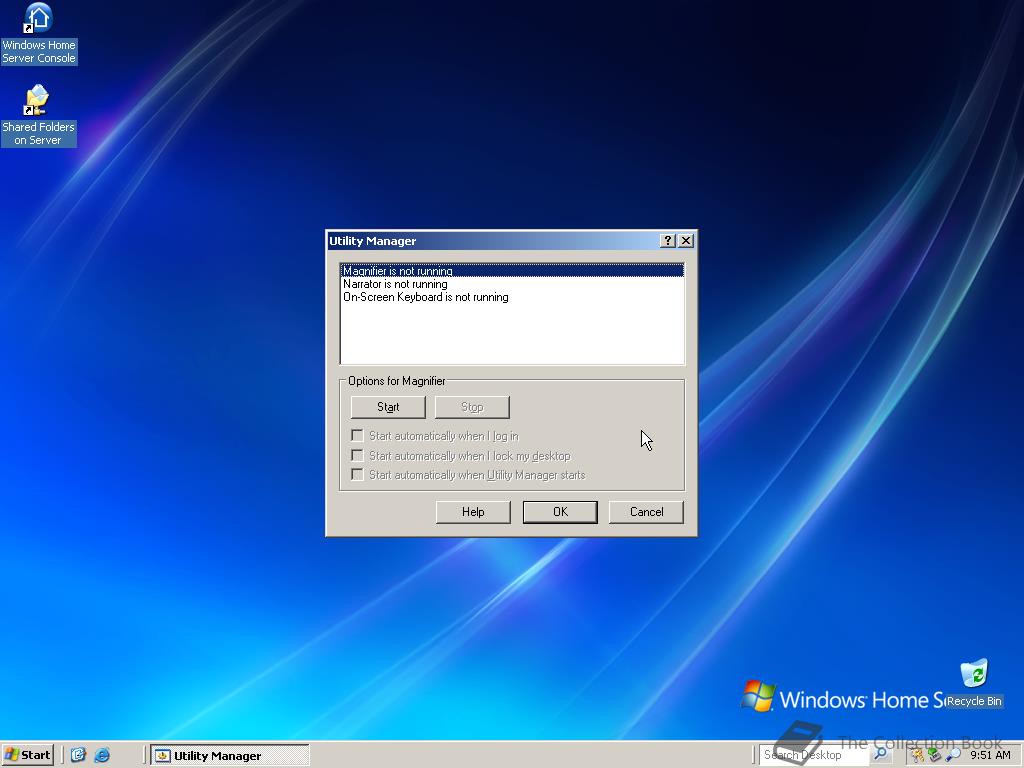
Task: Open Help in Utility Manager
Action: click(473, 512)
